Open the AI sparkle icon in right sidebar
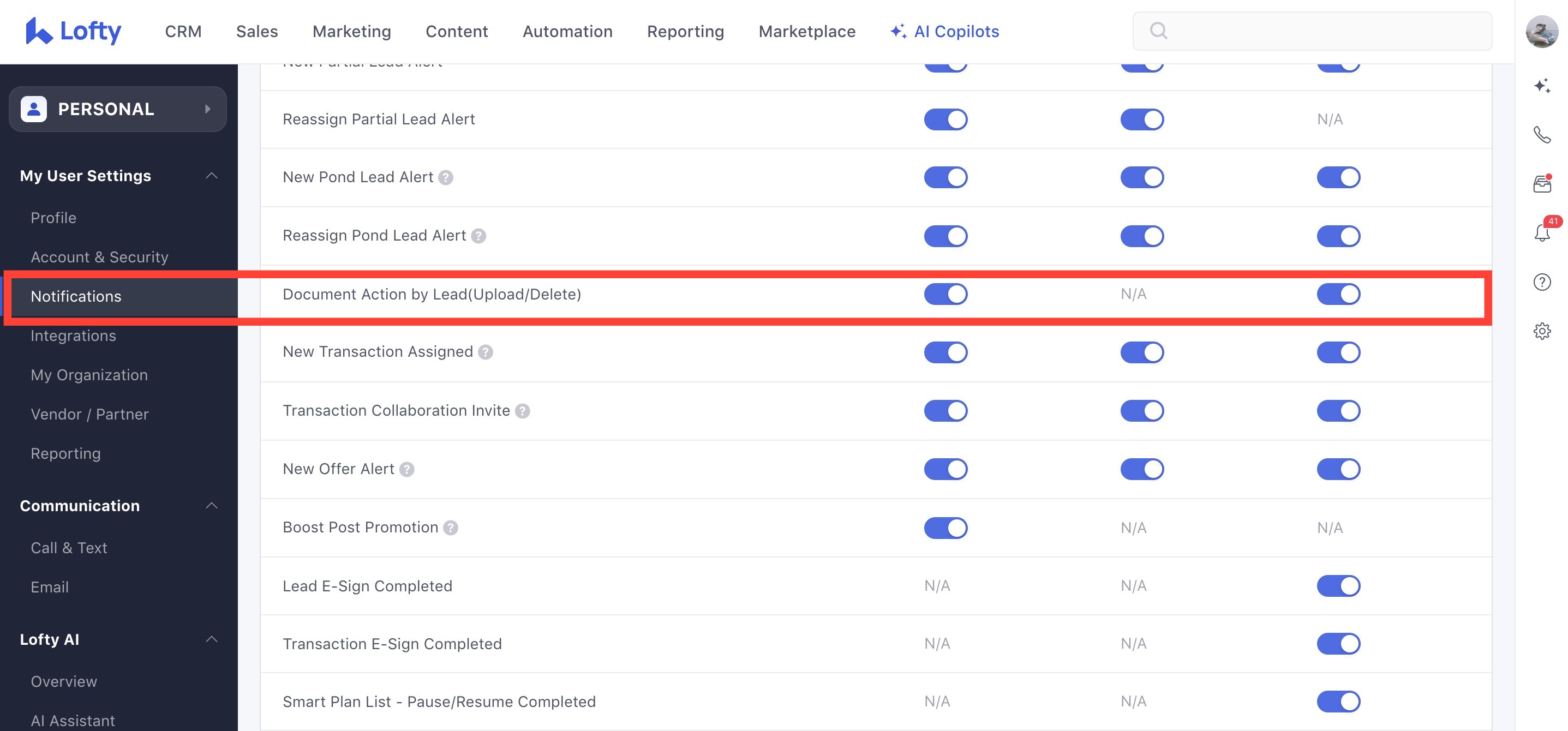The width and height of the screenshot is (1568, 731). (1541, 85)
